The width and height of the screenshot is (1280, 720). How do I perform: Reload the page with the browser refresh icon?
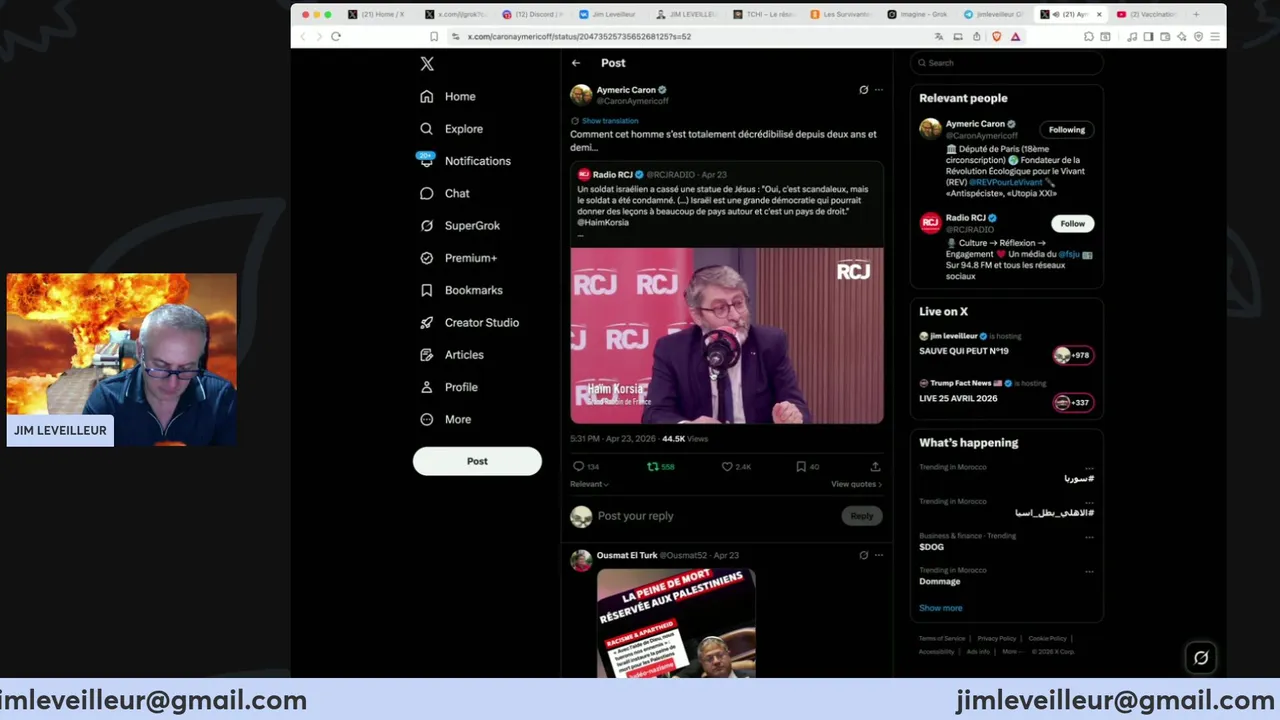[x=336, y=36]
